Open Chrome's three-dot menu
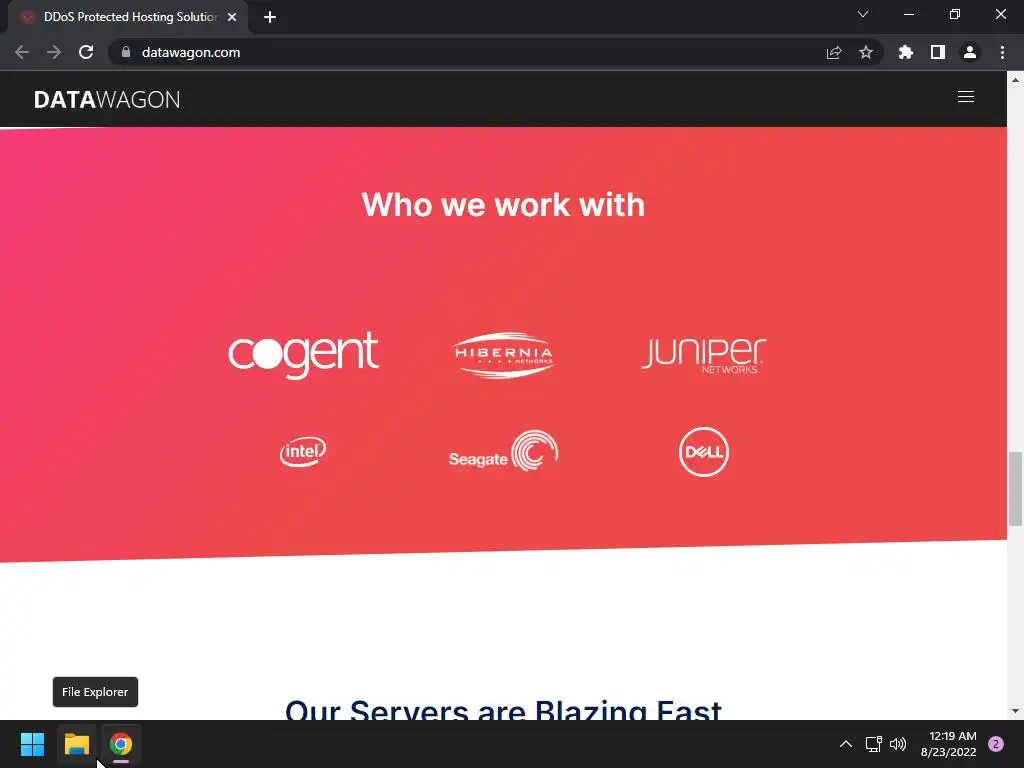1024x768 pixels. 1002,52
